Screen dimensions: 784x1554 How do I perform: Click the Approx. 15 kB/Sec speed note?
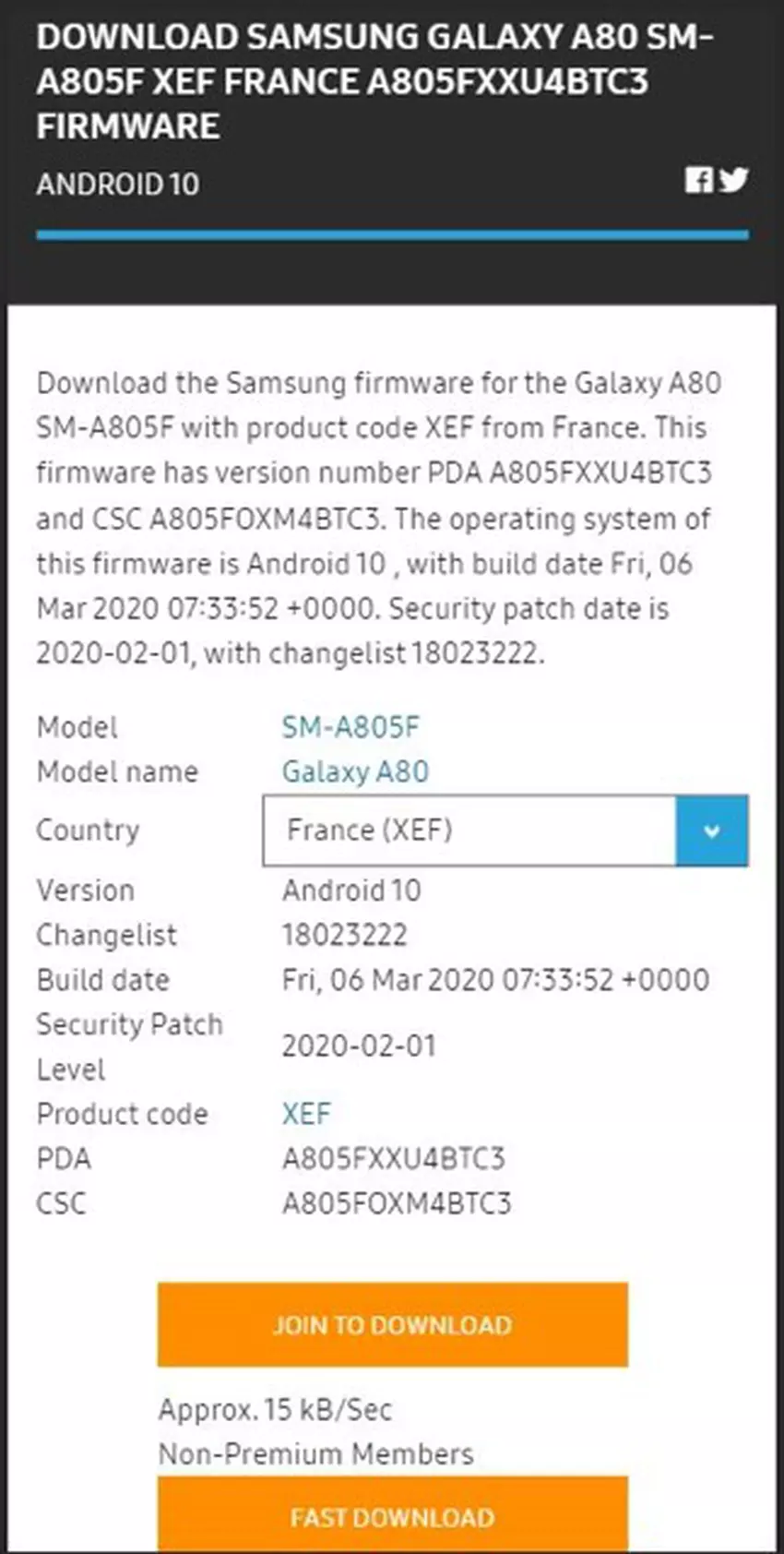(275, 1410)
